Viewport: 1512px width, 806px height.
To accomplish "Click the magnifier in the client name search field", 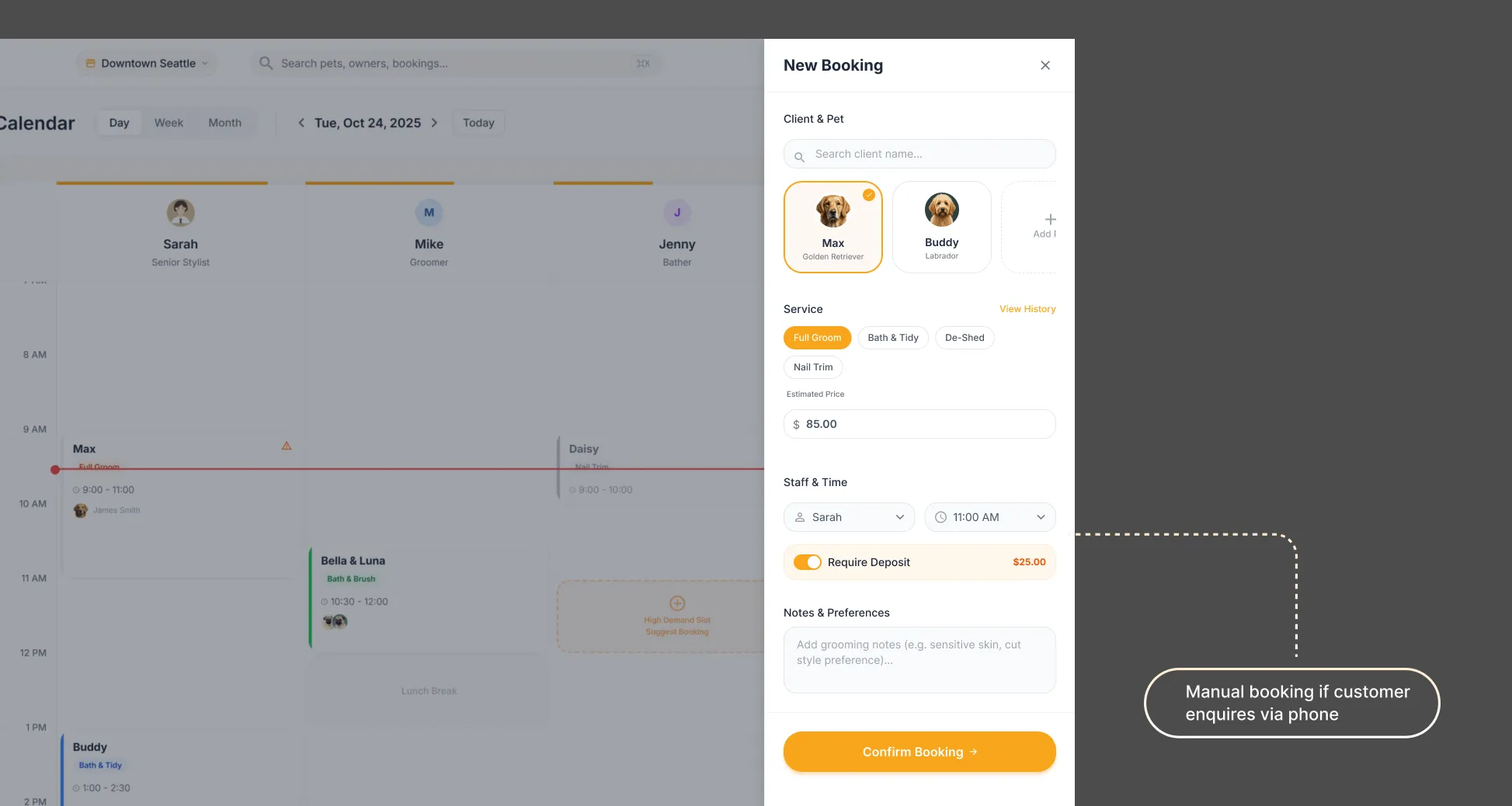I will point(800,155).
